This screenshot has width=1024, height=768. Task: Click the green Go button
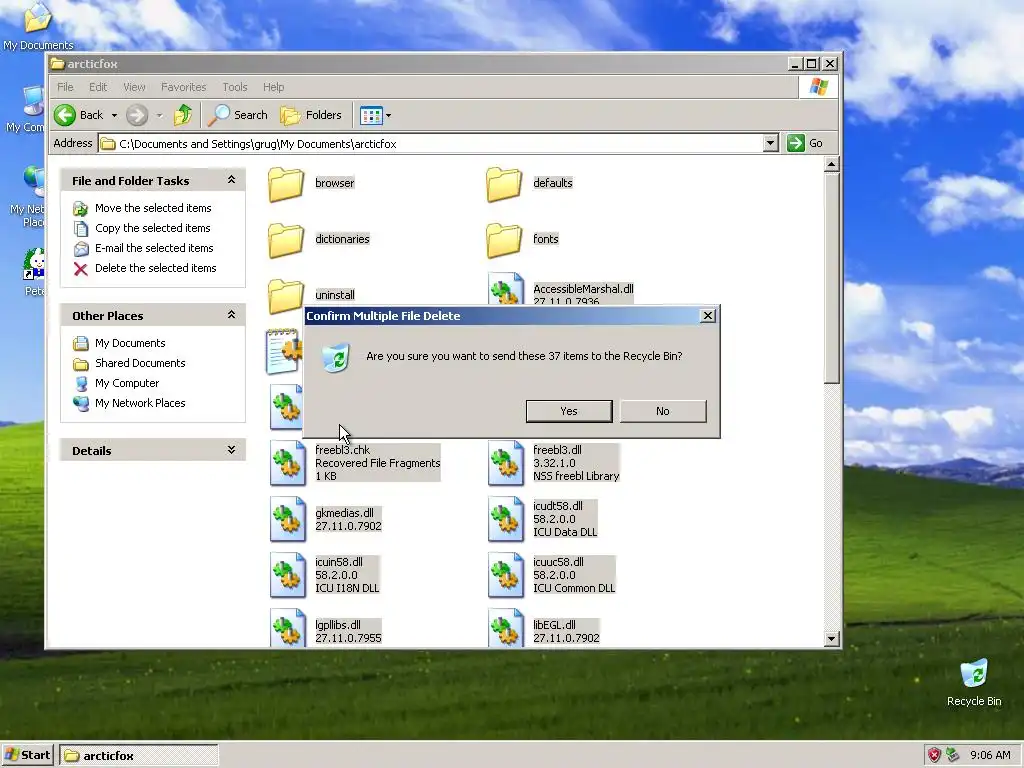click(x=805, y=143)
